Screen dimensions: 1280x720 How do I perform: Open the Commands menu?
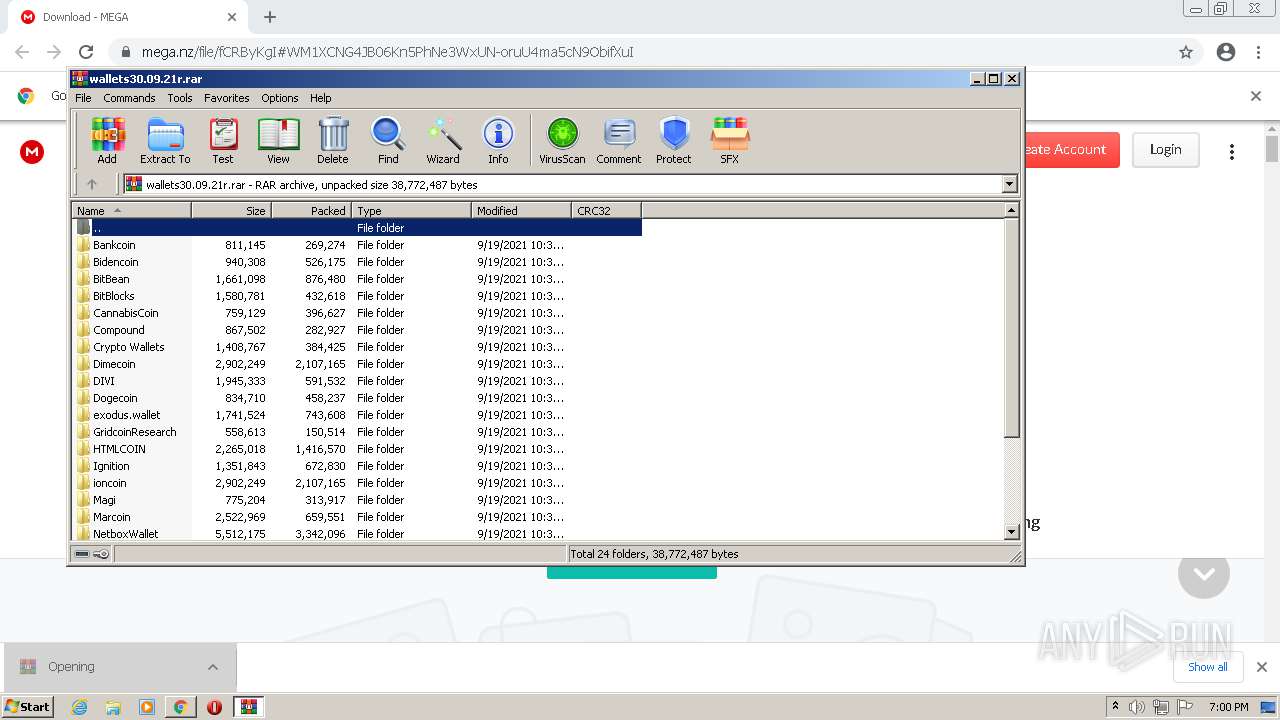pyautogui.click(x=129, y=98)
